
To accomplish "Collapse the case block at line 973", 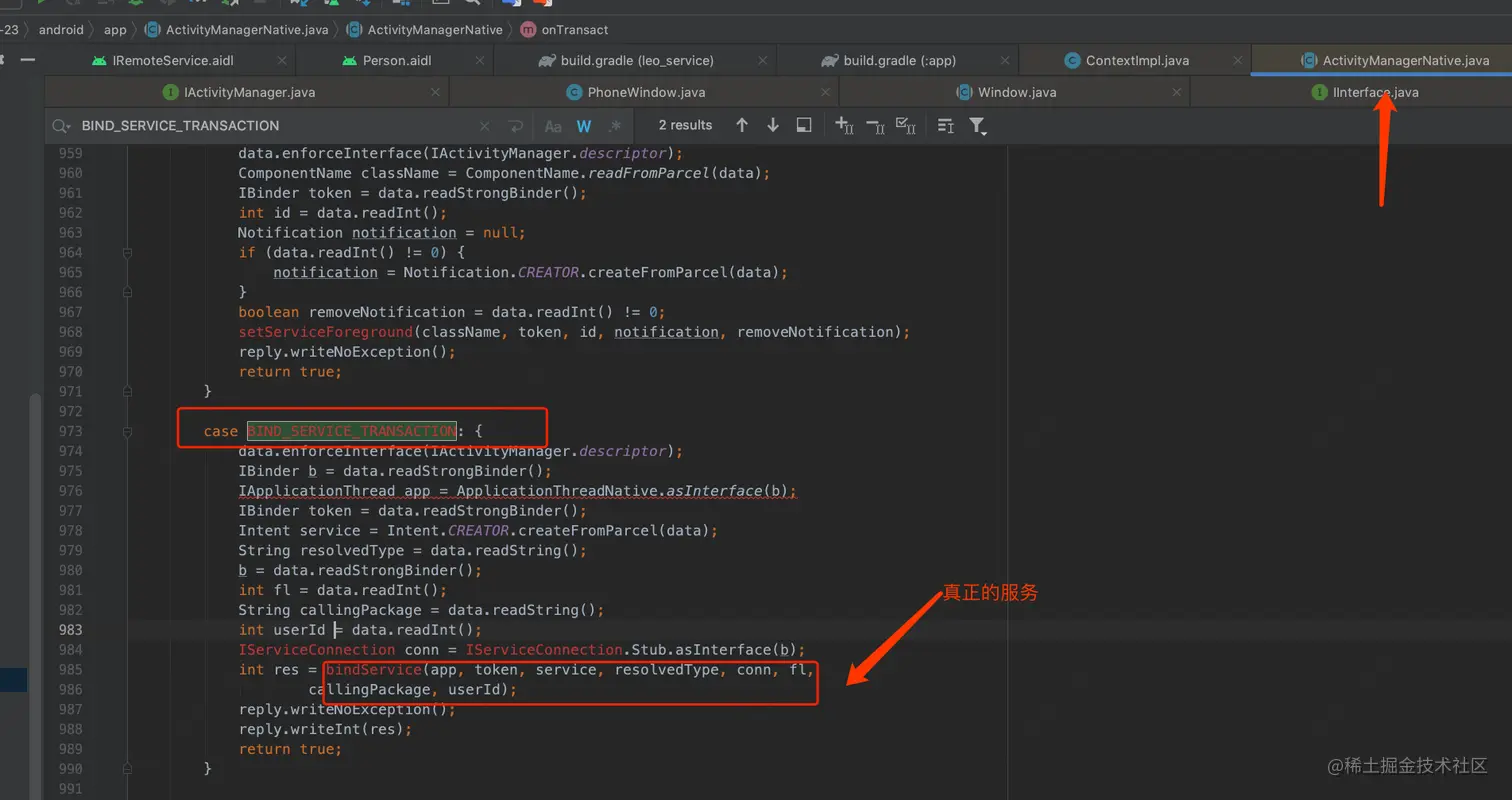I will 128,432.
